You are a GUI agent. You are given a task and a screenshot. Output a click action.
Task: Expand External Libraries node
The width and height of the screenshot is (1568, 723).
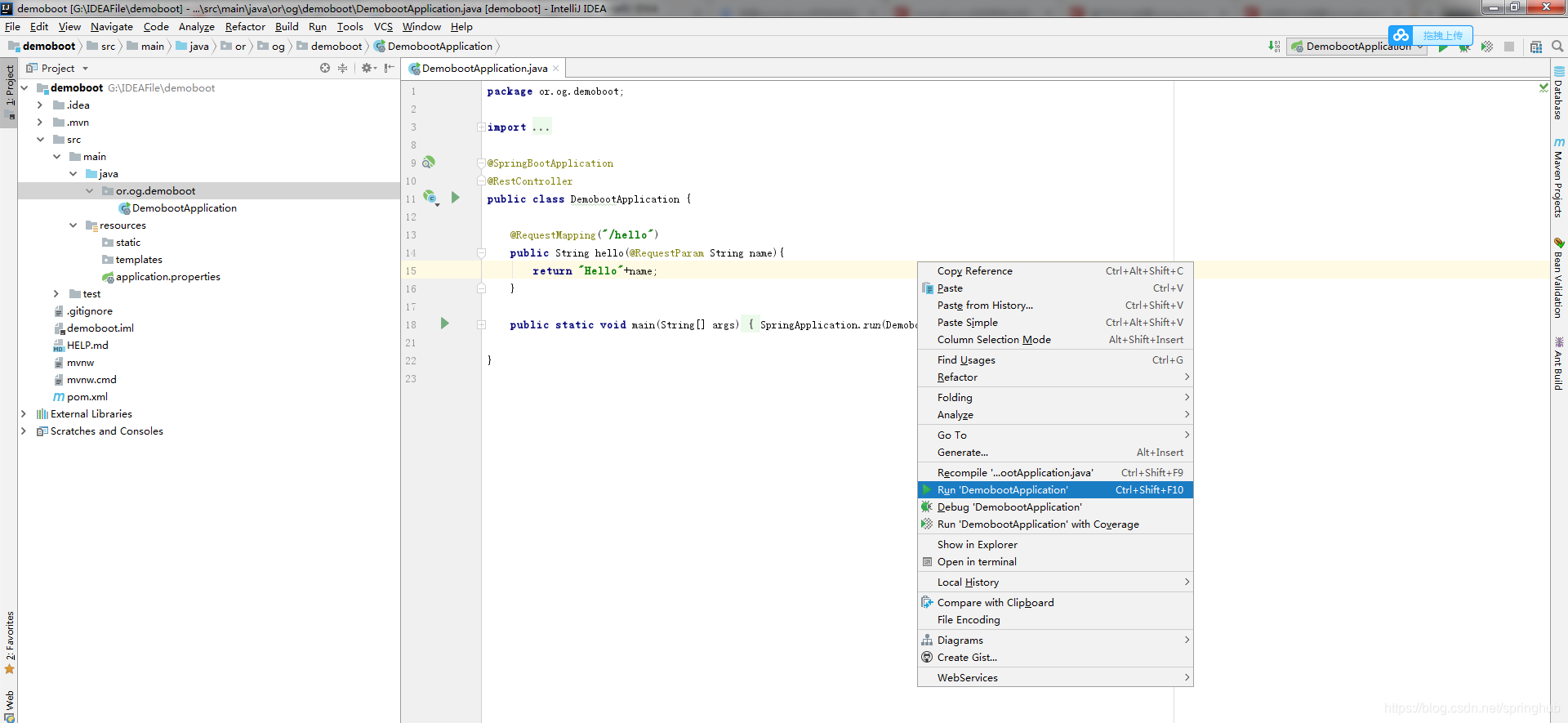24,413
